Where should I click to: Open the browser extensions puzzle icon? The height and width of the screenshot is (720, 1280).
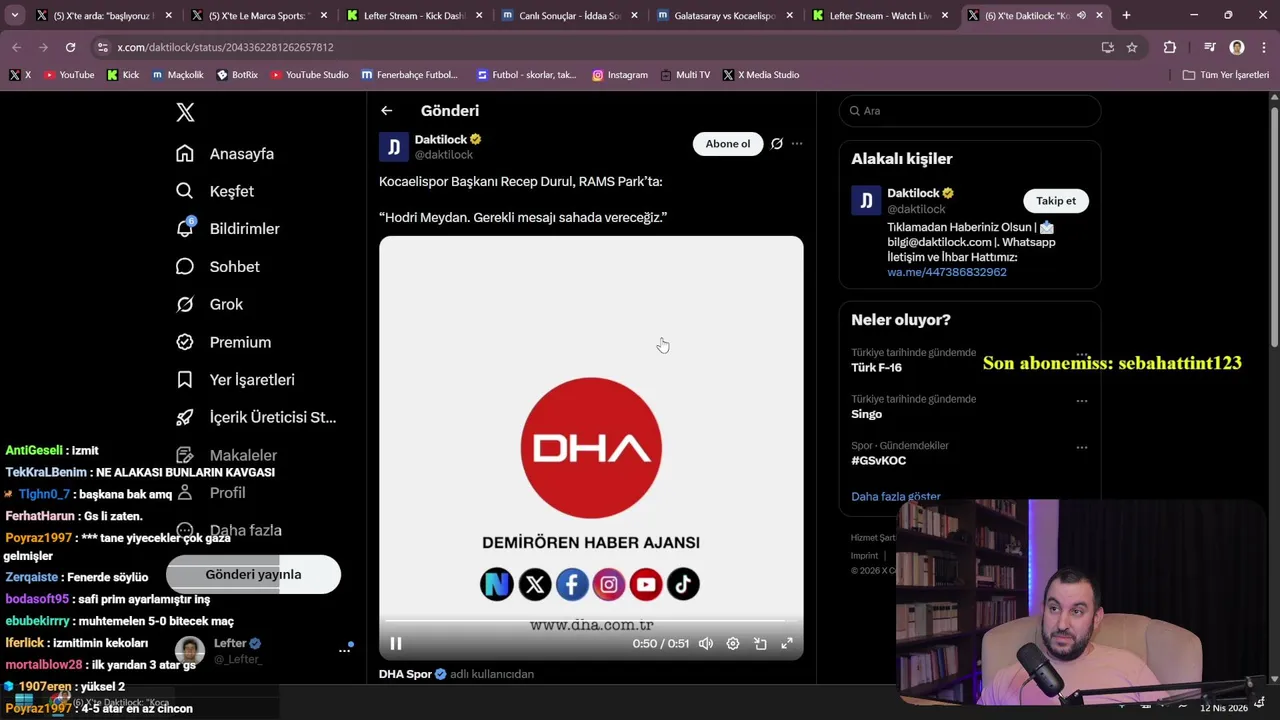pos(1170,47)
